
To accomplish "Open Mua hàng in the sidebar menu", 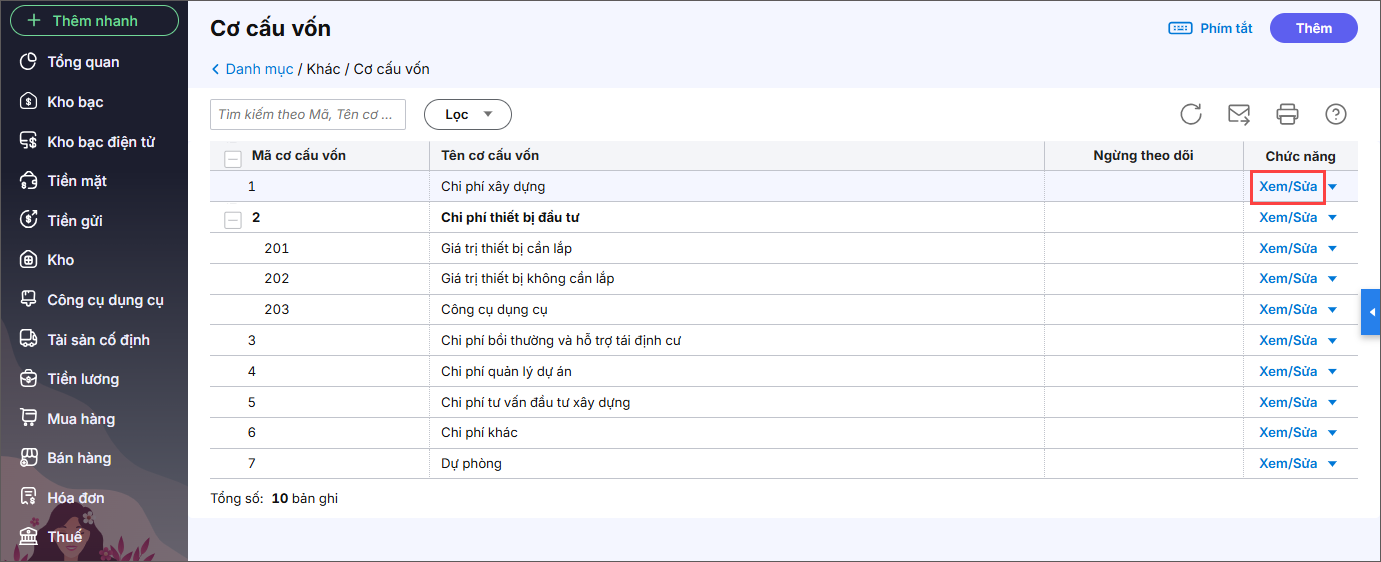I will pos(81,419).
